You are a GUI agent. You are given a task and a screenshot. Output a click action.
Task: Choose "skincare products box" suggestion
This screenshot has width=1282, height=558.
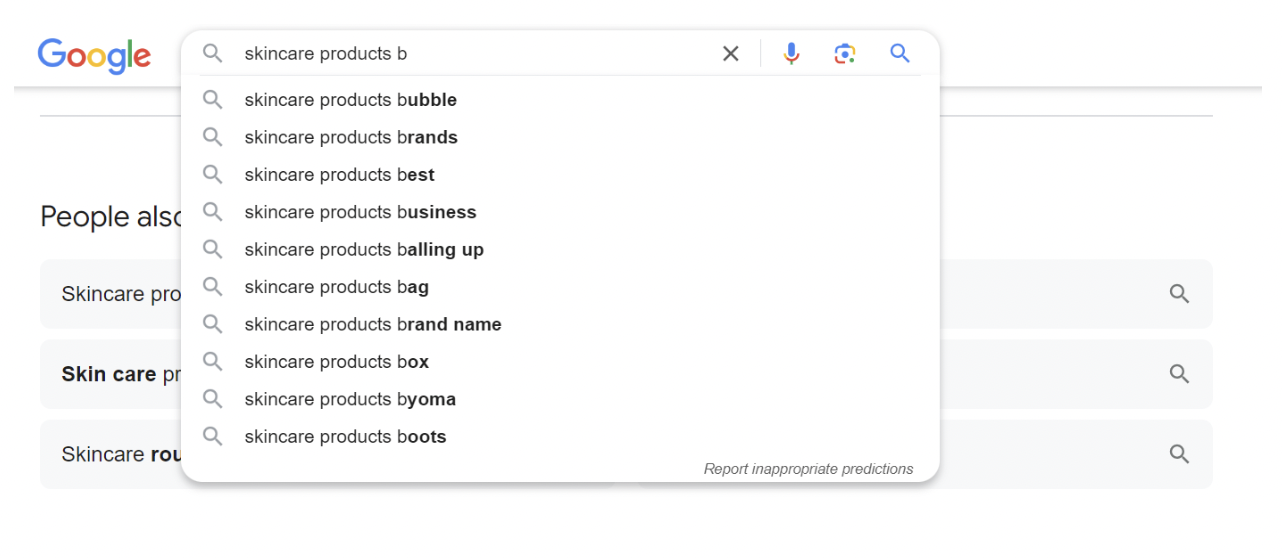[336, 362]
